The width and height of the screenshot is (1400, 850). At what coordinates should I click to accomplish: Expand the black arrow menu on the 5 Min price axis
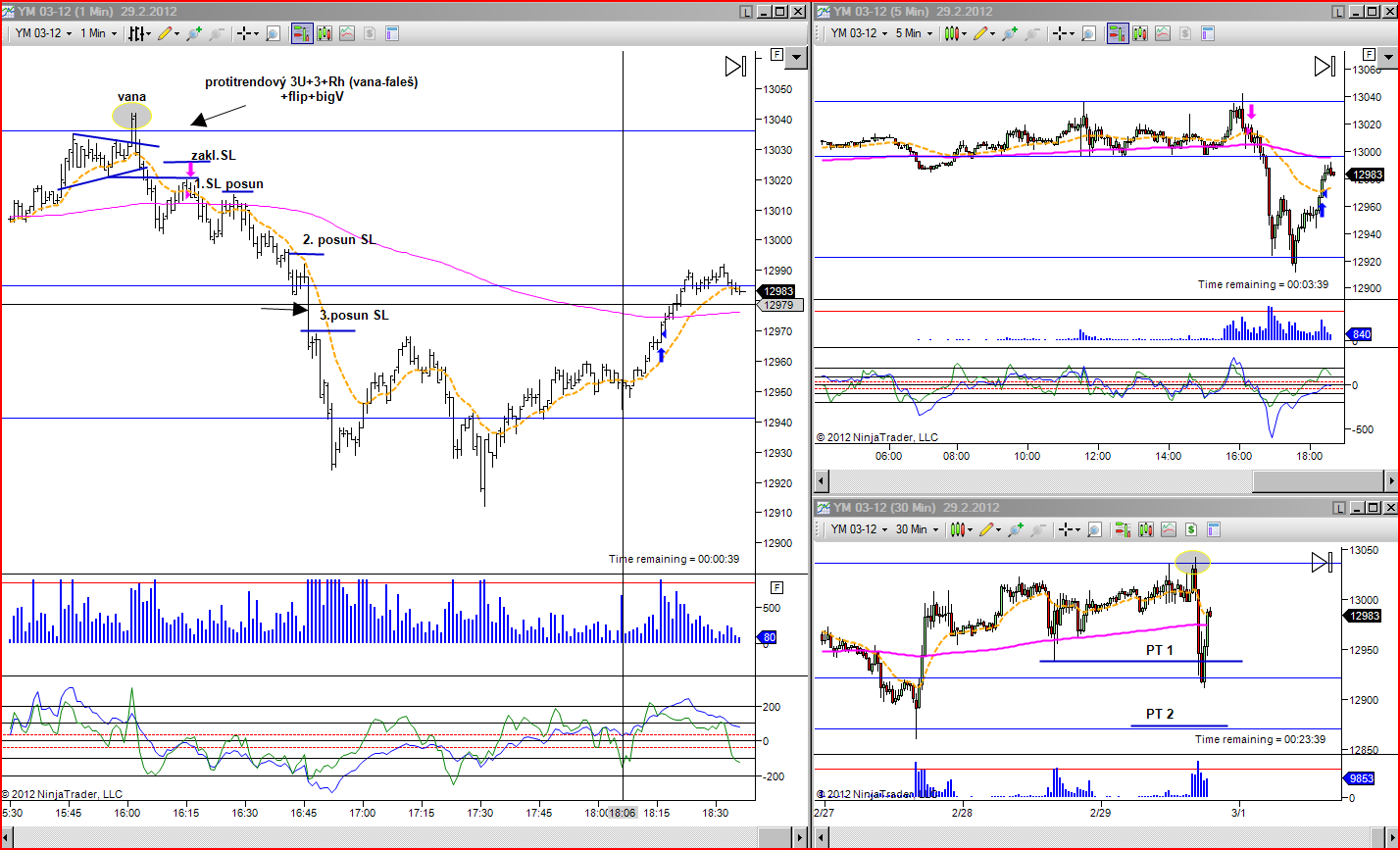click(x=1389, y=59)
